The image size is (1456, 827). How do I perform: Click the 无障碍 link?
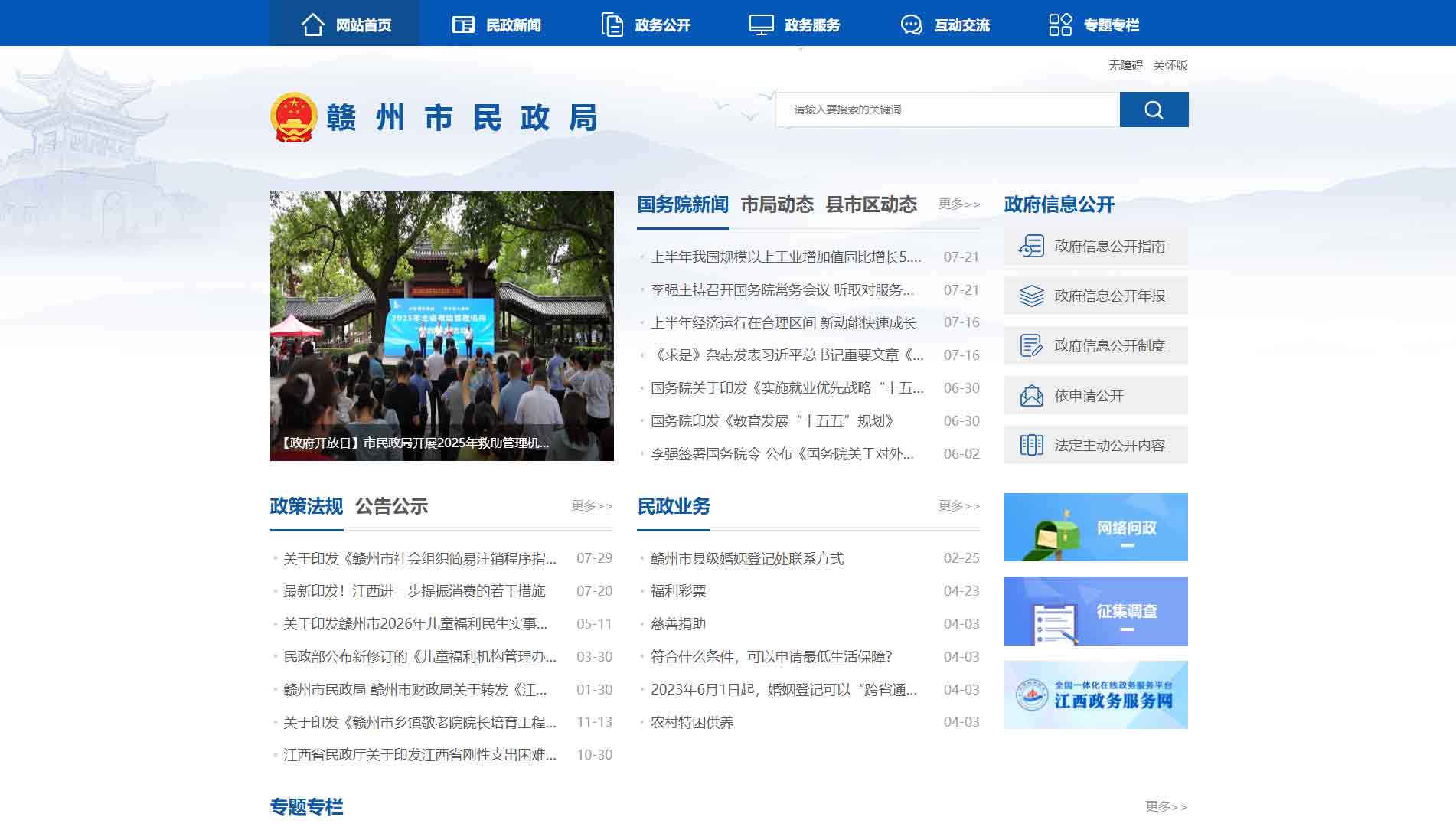[x=1125, y=65]
